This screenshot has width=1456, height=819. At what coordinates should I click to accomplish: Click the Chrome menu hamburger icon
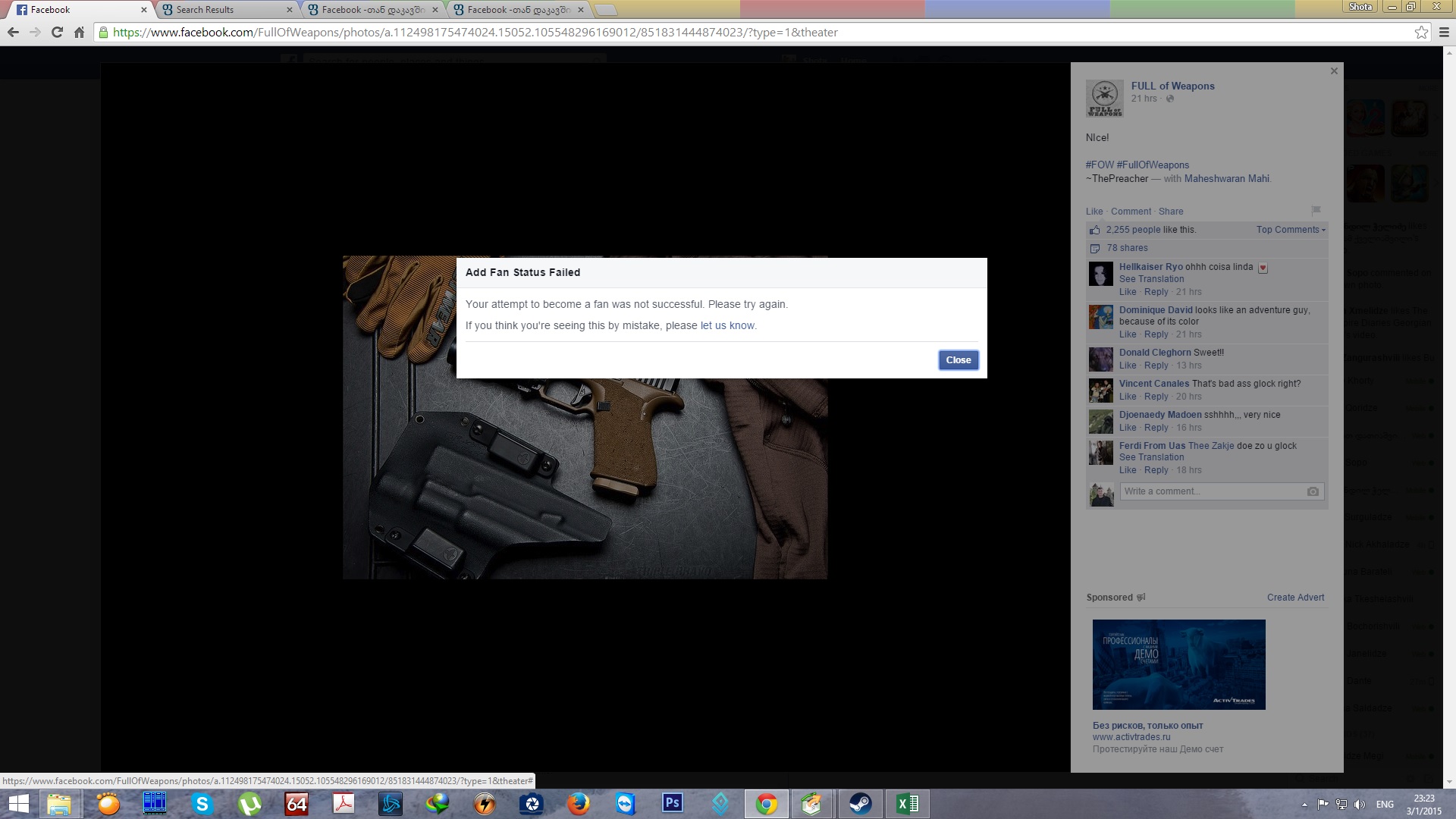coord(1444,33)
